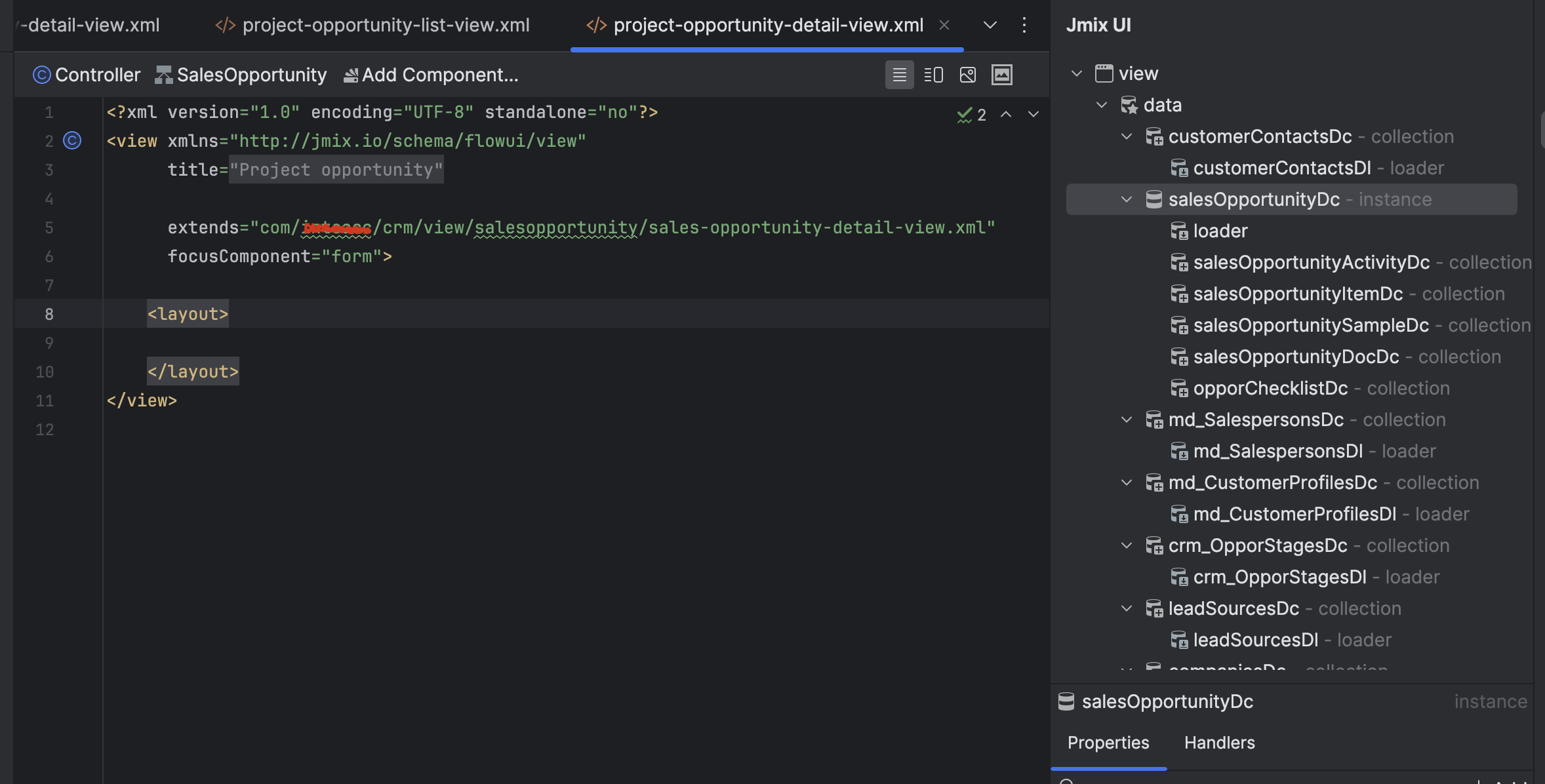The width and height of the screenshot is (1545, 784).
Task: Open the Handlers tab
Action: (1219, 743)
